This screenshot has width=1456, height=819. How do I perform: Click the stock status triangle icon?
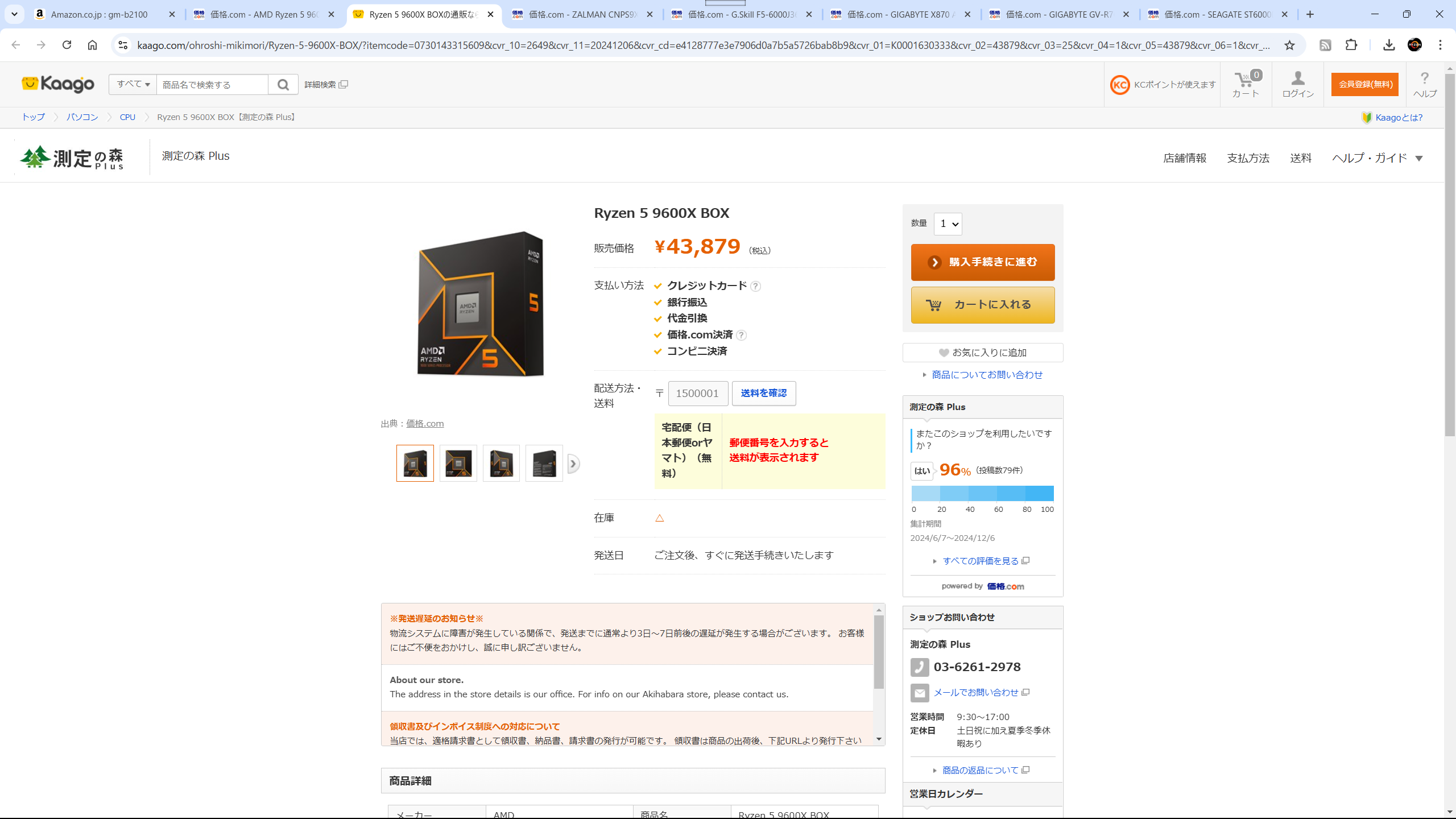click(660, 518)
